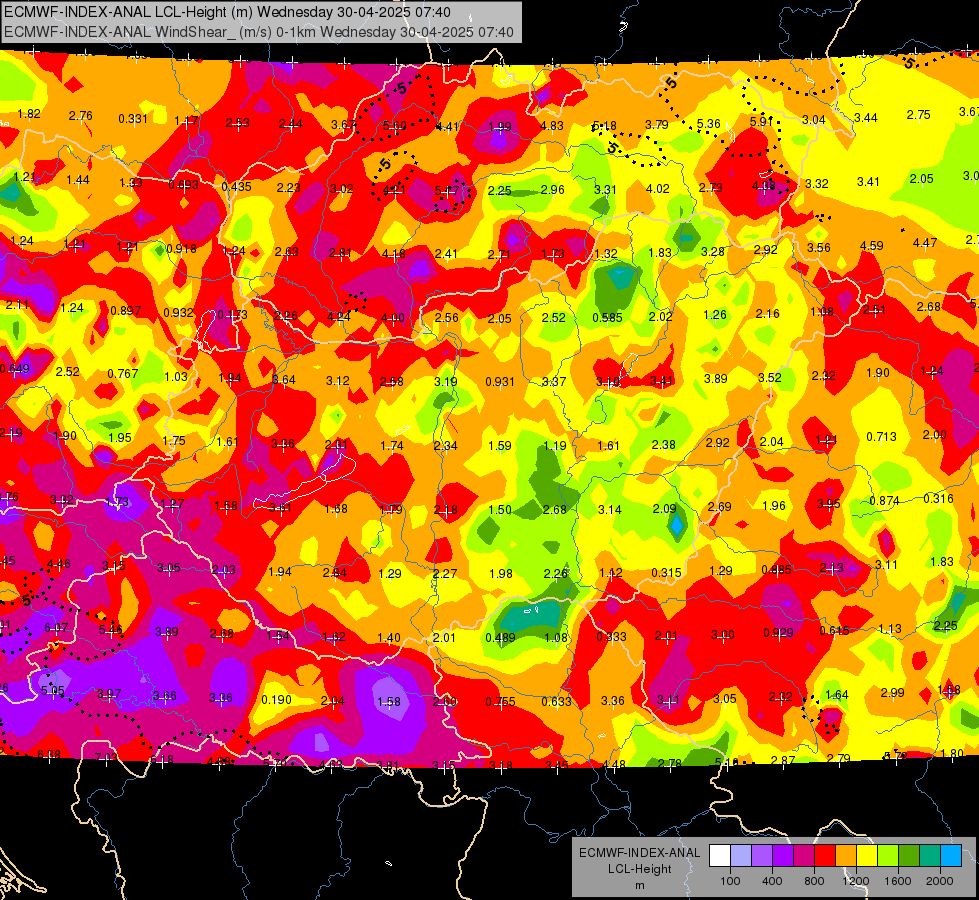The image size is (979, 900).
Task: Click the wind shear value '4.59'
Action: [x=872, y=245]
